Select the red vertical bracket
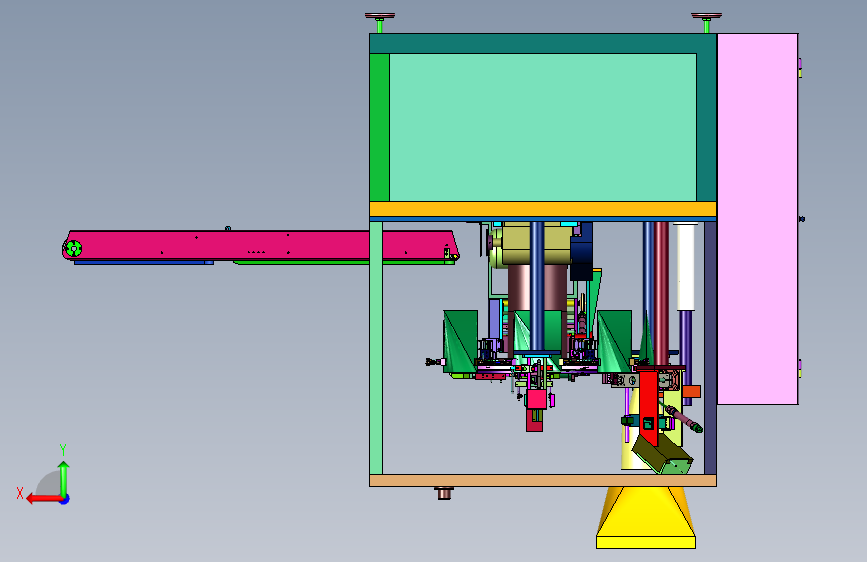This screenshot has height=562, width=867. click(649, 407)
